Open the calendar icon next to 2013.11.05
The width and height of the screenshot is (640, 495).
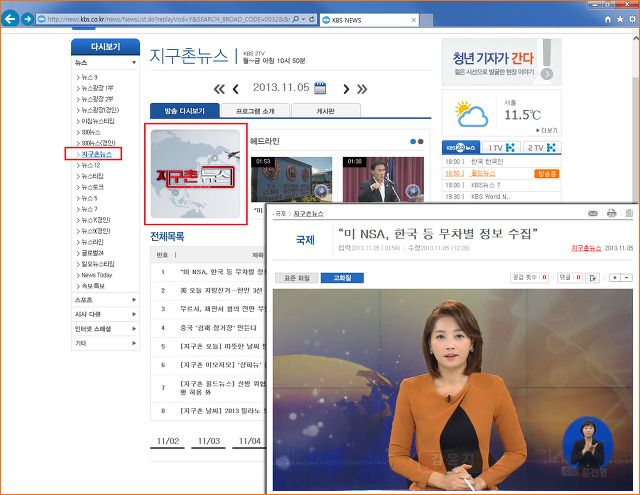[320, 88]
